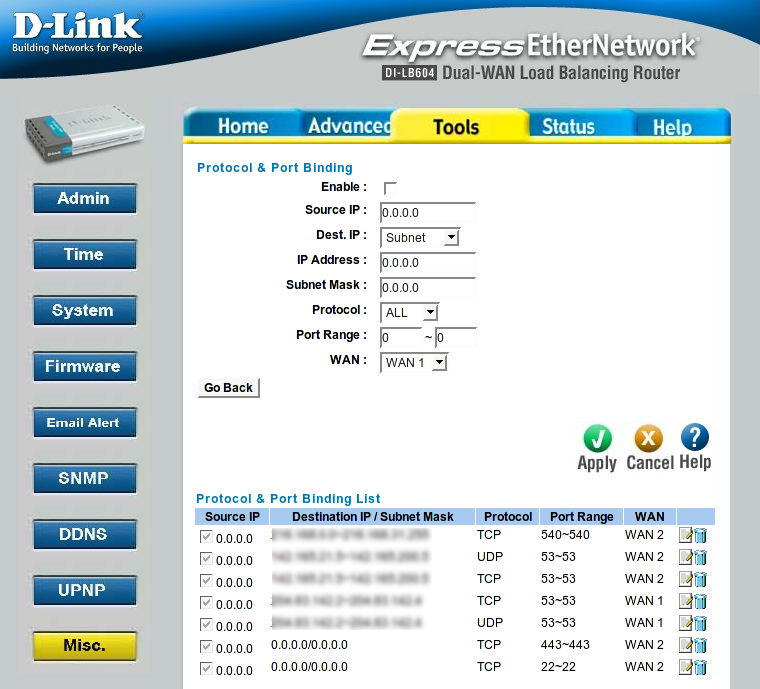Click the WAN column header
The image size is (760, 689).
tap(649, 517)
